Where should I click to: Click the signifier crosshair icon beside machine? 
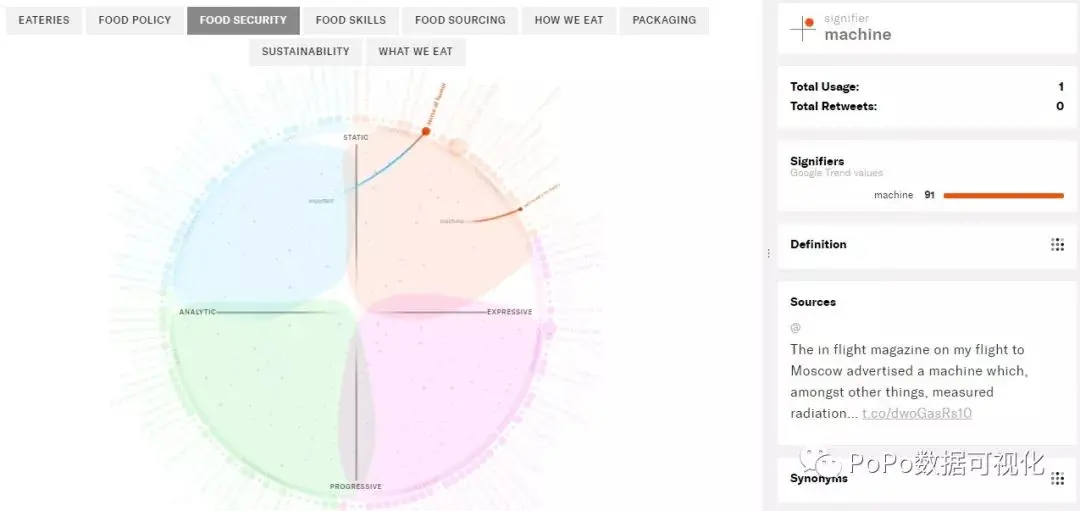(x=803, y=28)
